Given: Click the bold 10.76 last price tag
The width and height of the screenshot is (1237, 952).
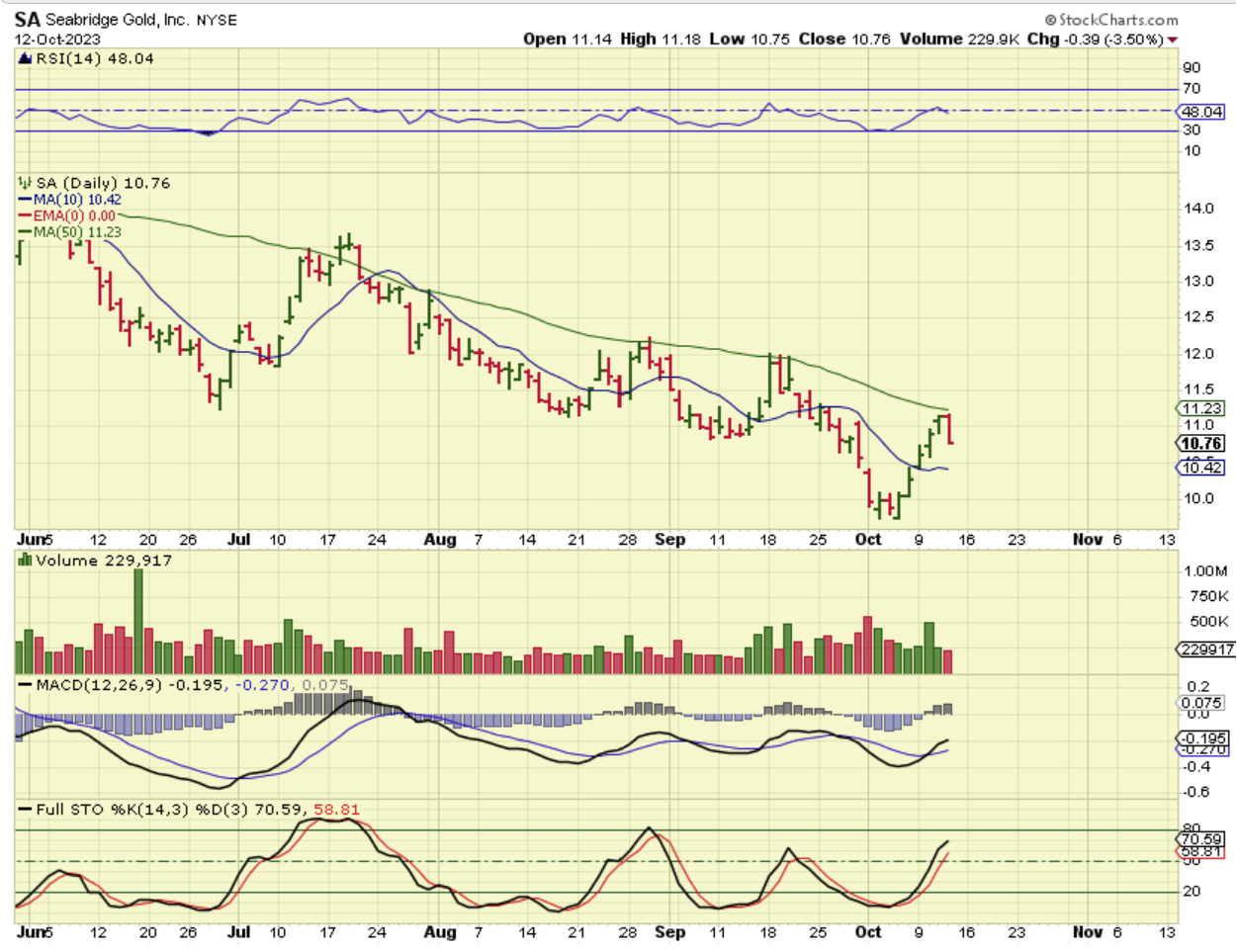Looking at the screenshot, I should [1201, 444].
